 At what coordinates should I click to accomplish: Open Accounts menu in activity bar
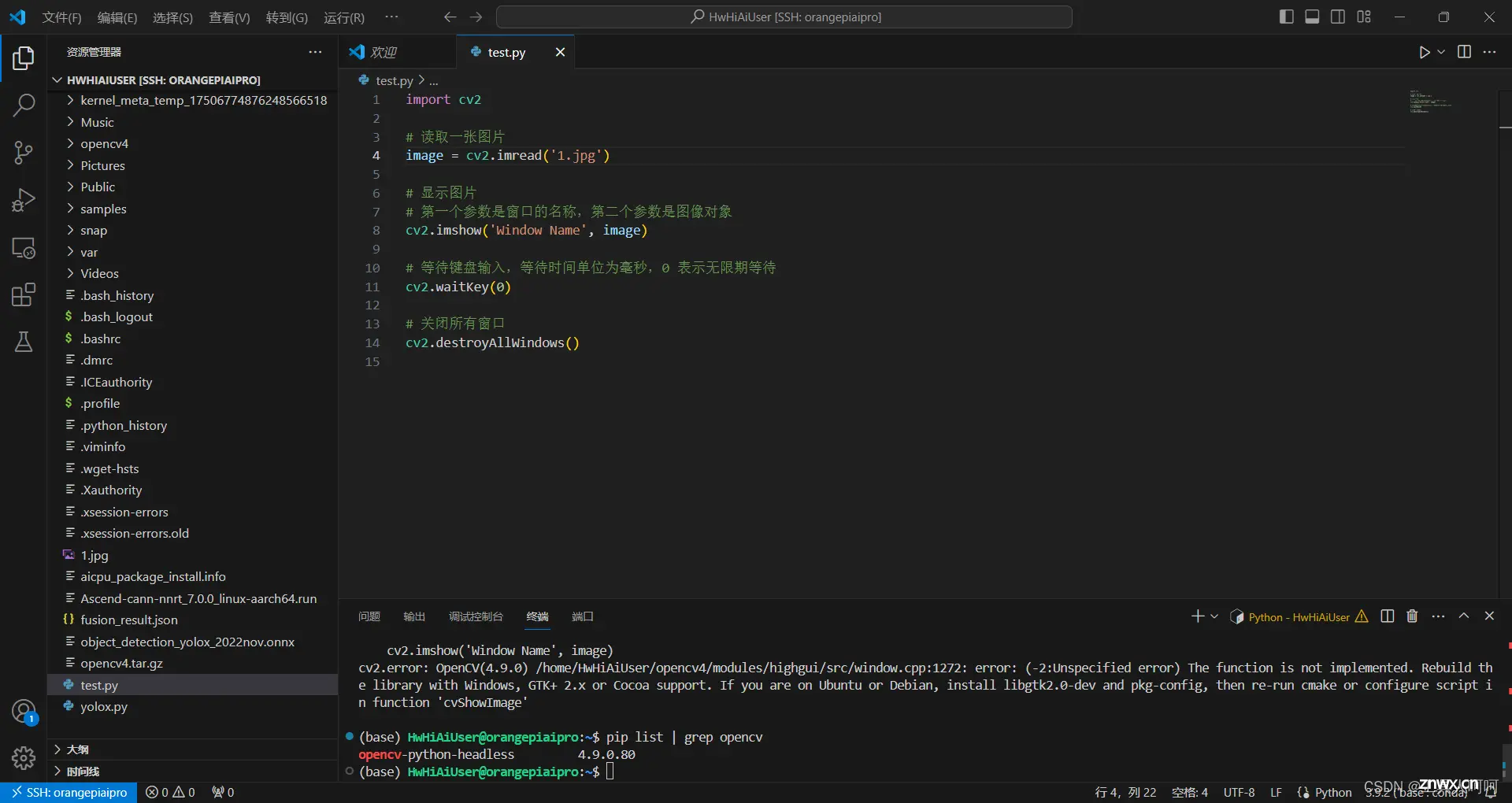click(x=24, y=712)
